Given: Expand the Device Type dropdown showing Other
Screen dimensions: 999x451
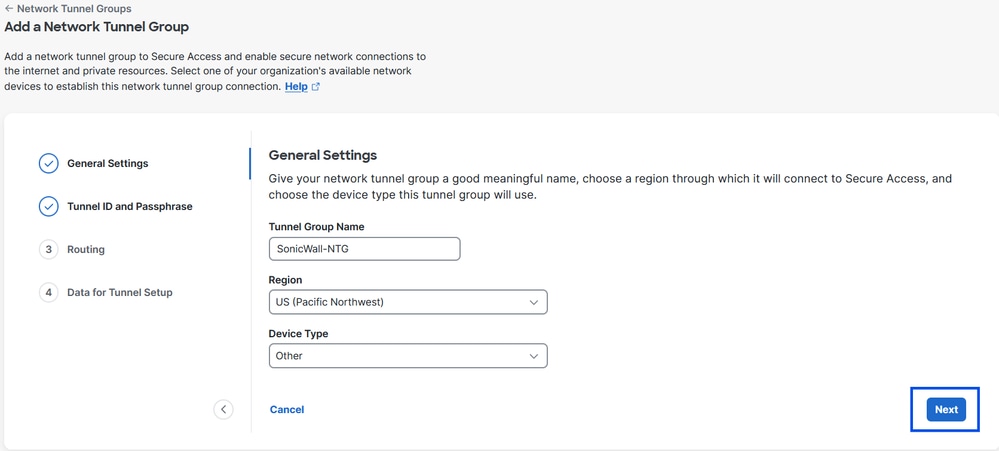Looking at the screenshot, I should (x=400, y=356).
